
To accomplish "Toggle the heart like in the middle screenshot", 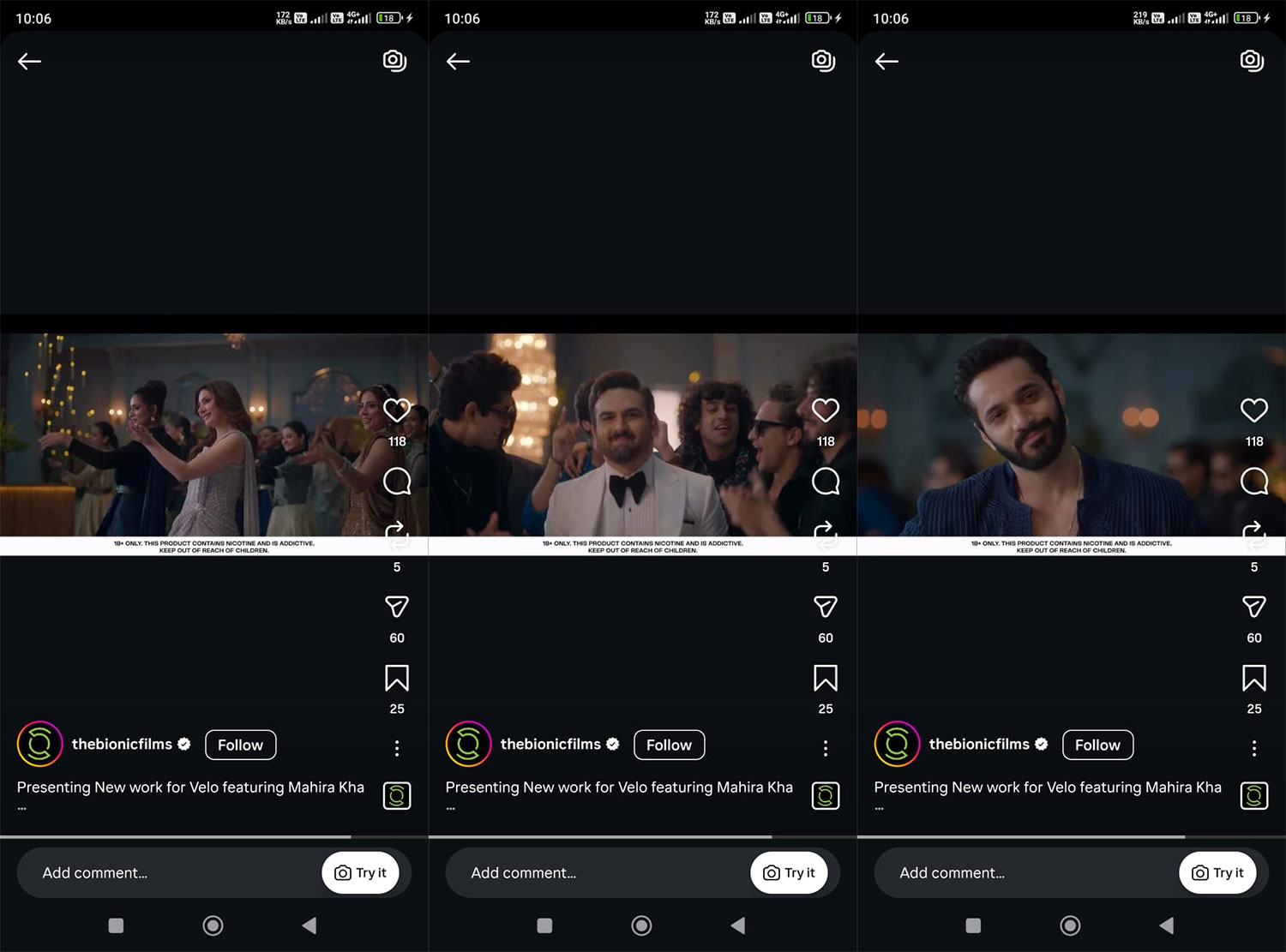I will [825, 410].
